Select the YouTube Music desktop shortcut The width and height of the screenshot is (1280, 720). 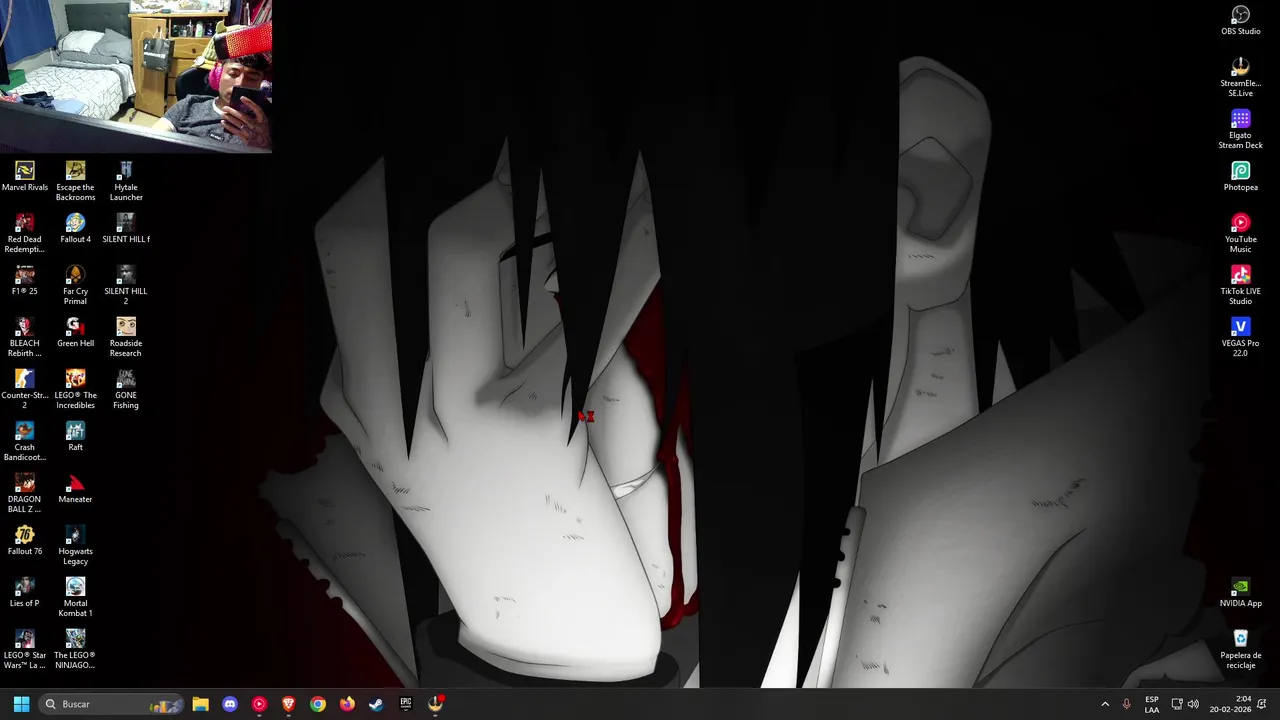pyautogui.click(x=1240, y=234)
